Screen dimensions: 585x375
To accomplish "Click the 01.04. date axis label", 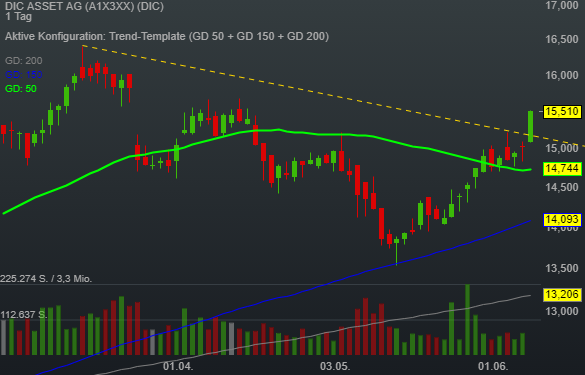I will 178,366.
